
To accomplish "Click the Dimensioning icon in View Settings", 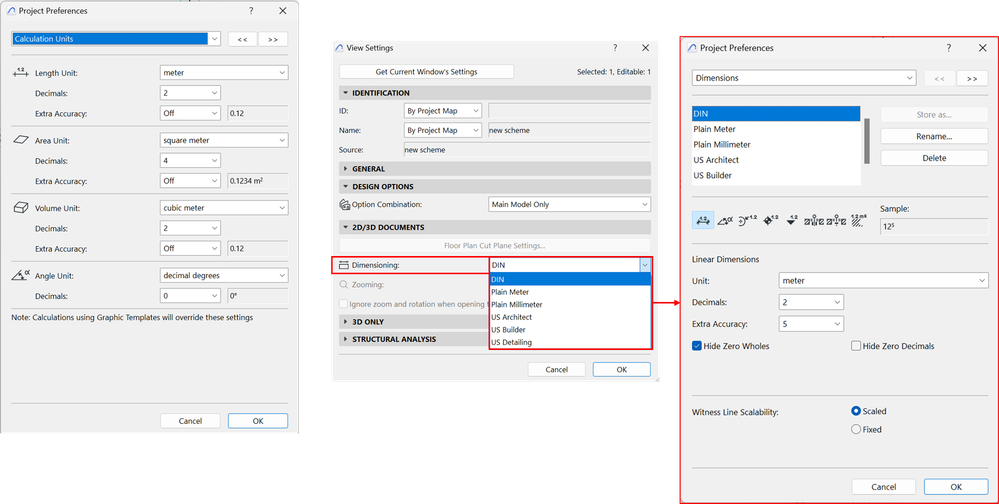I will (x=345, y=264).
